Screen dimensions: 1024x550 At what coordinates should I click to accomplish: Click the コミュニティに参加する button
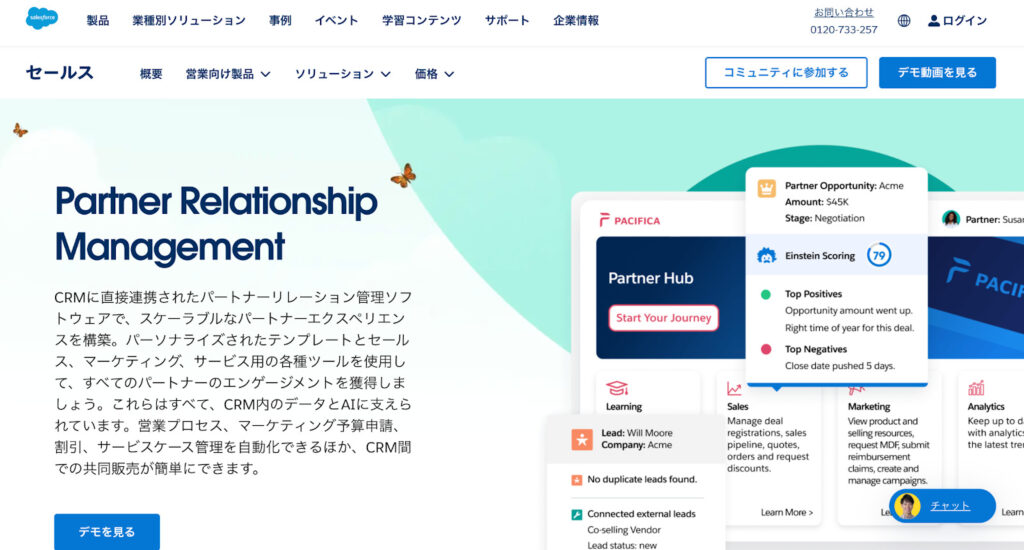(x=786, y=73)
